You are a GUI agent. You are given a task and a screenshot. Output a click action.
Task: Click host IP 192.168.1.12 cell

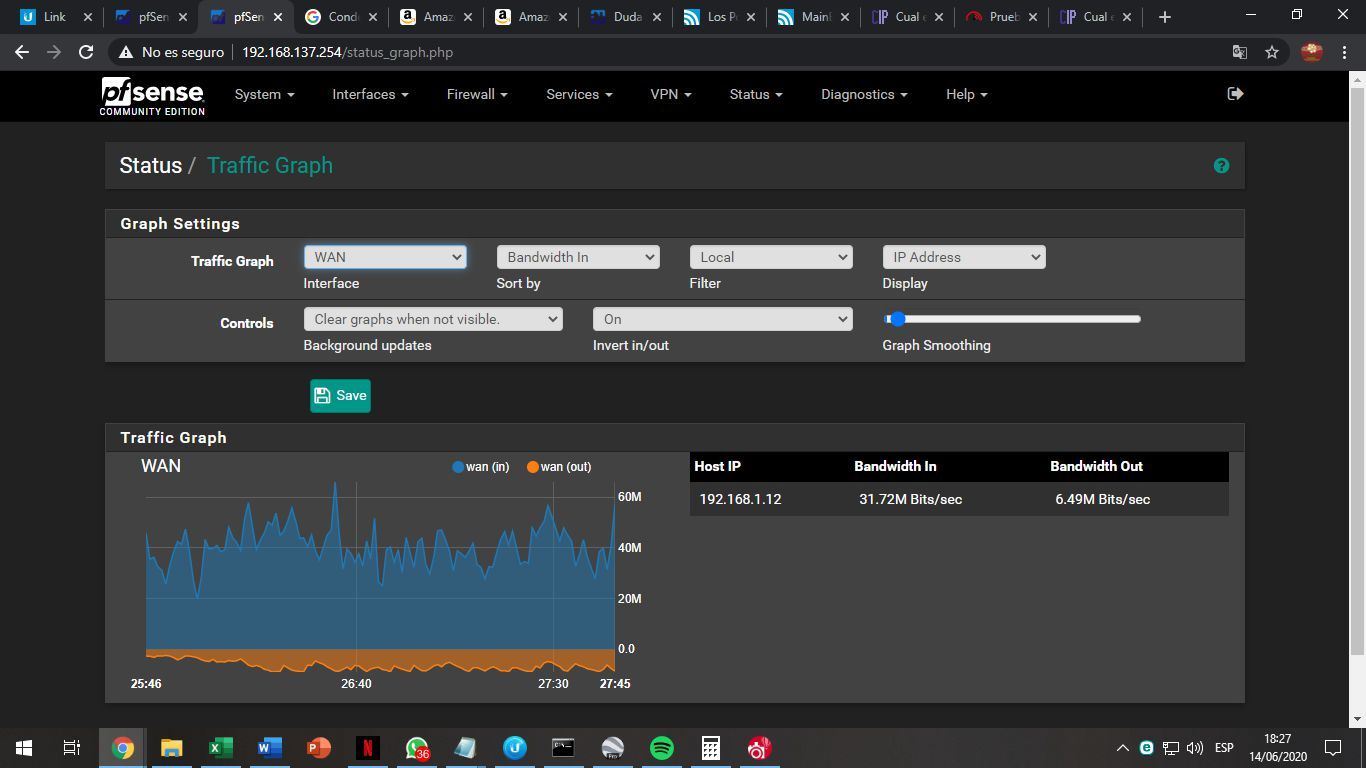click(x=740, y=499)
